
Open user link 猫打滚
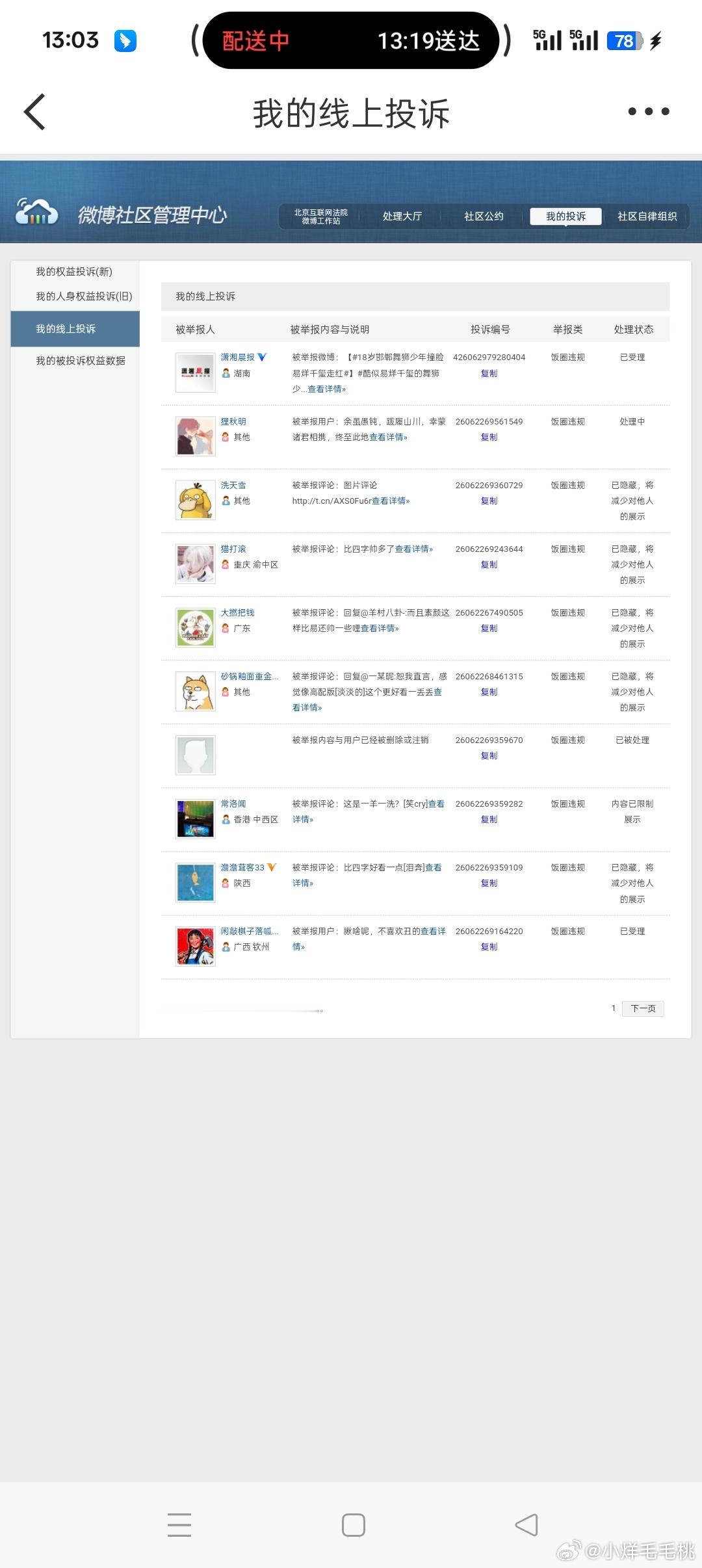(233, 549)
